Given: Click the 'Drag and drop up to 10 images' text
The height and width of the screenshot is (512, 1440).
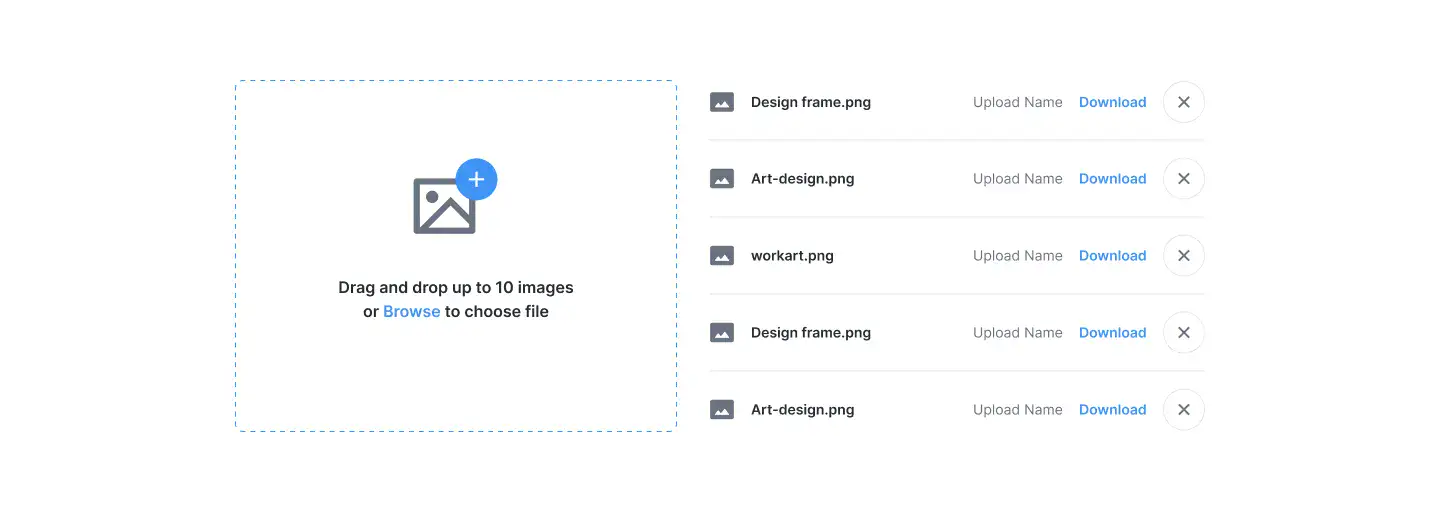Looking at the screenshot, I should click(456, 288).
